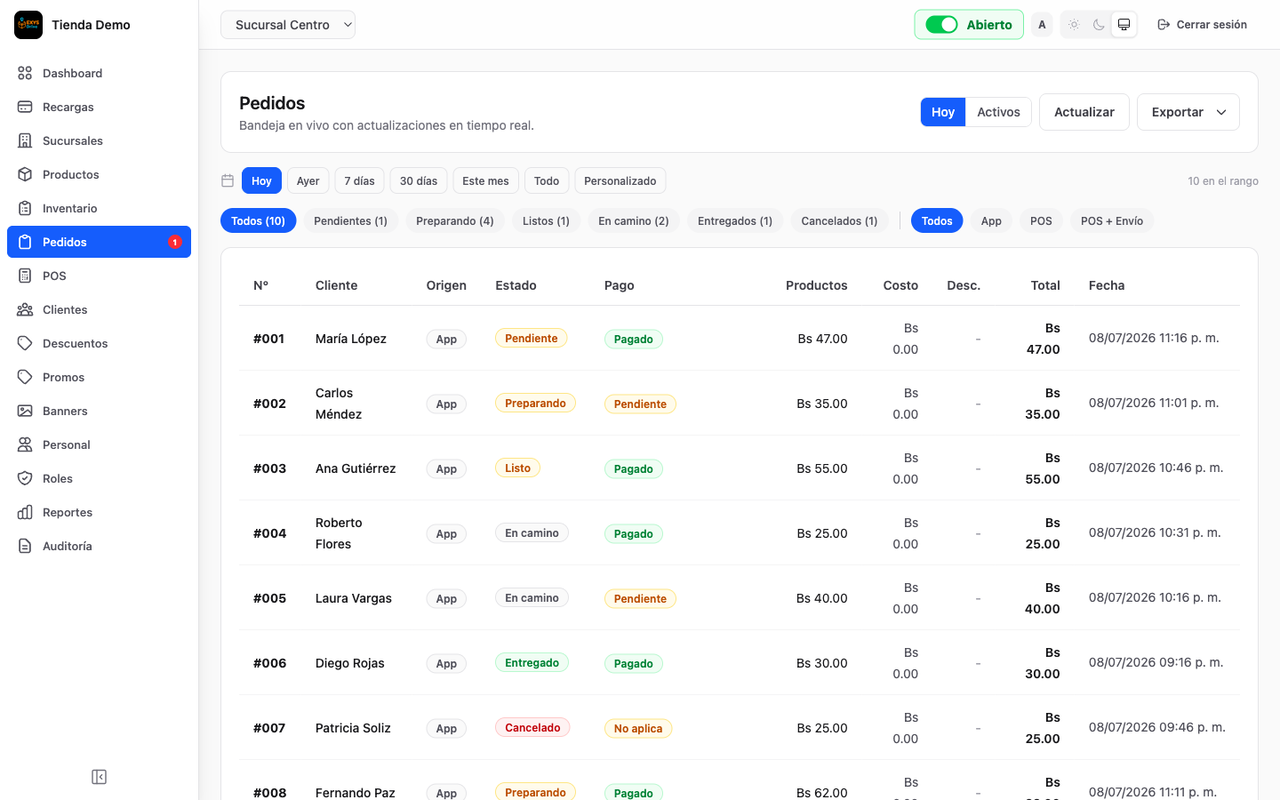Toggle the Abierto store switch

941,25
